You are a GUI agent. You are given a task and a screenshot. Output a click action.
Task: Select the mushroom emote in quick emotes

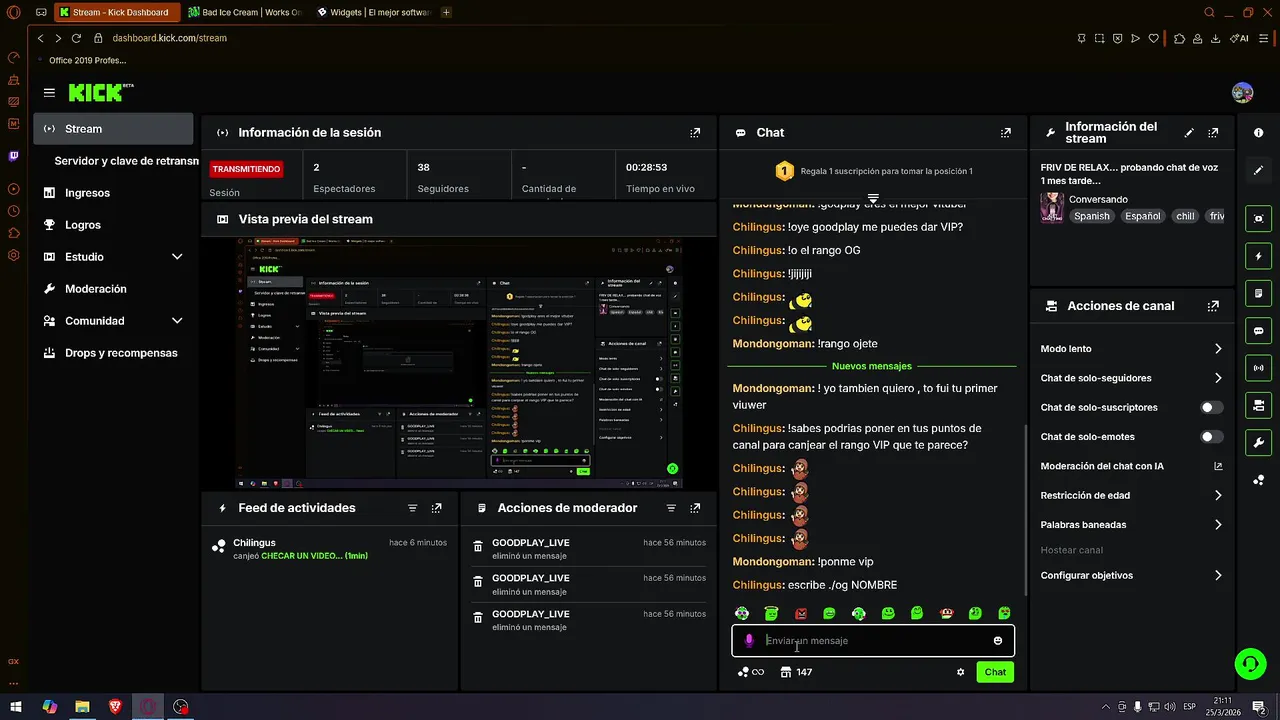click(946, 613)
